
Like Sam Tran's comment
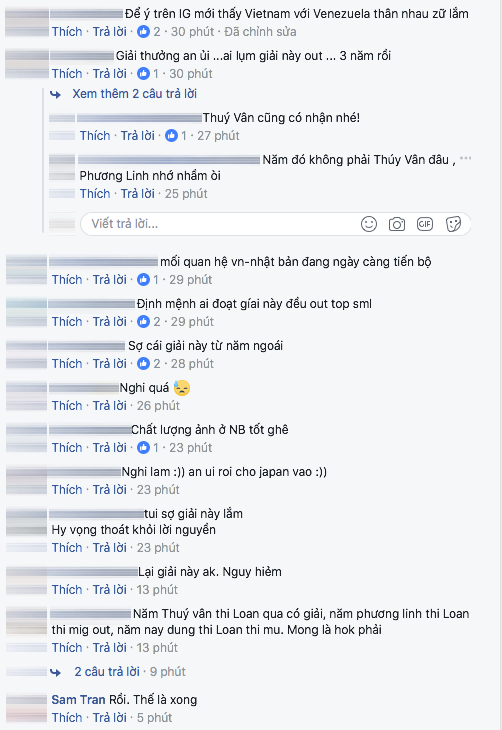click(x=67, y=717)
